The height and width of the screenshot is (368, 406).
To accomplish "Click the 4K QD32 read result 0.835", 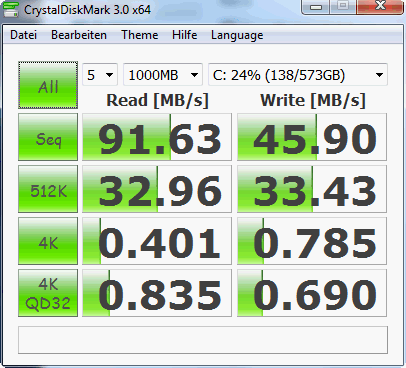I will pyautogui.click(x=157, y=293).
